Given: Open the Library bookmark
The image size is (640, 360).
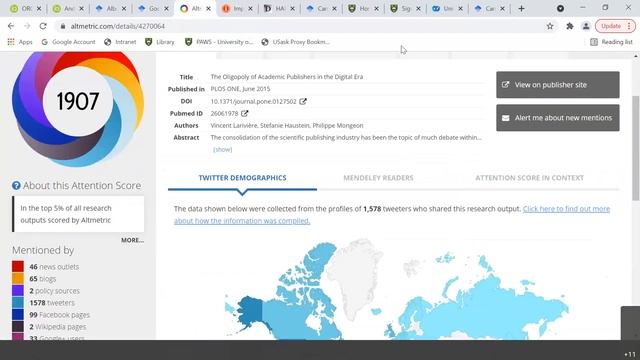Looking at the screenshot, I should pyautogui.click(x=160, y=42).
